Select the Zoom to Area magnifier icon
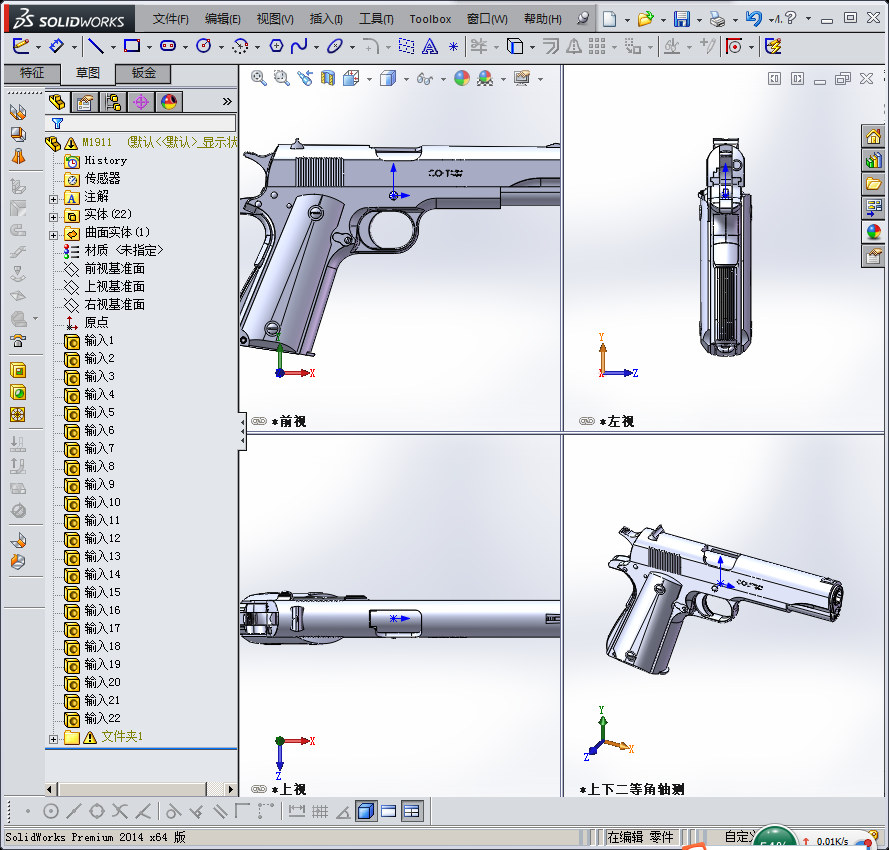The height and width of the screenshot is (850, 889). [x=280, y=77]
